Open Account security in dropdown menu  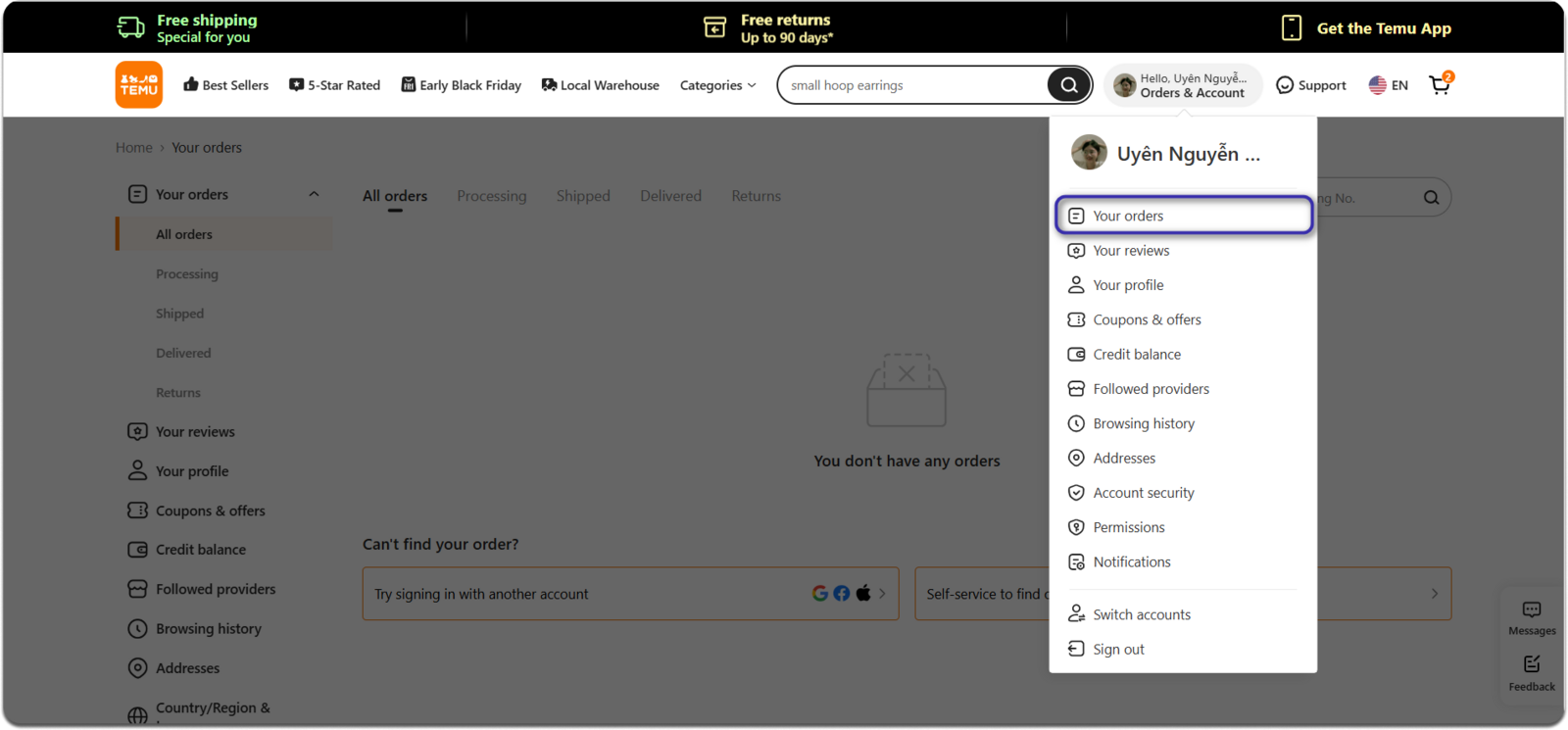click(1184, 493)
